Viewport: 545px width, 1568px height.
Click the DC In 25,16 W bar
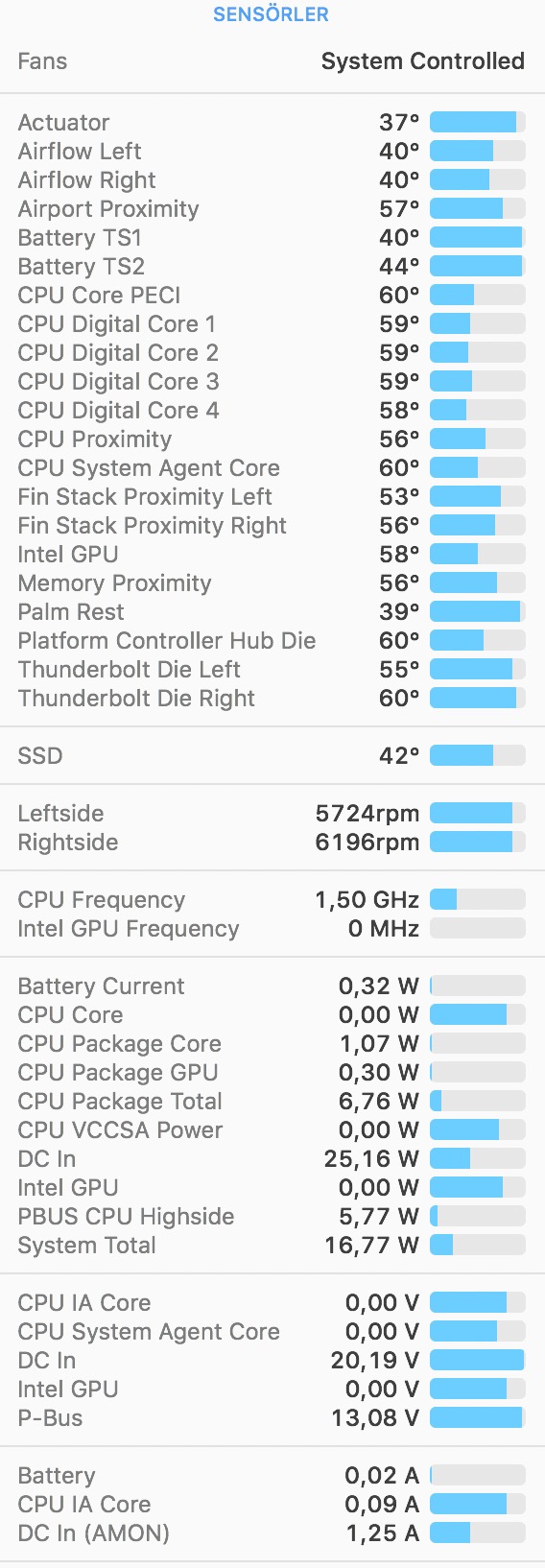tap(478, 1158)
